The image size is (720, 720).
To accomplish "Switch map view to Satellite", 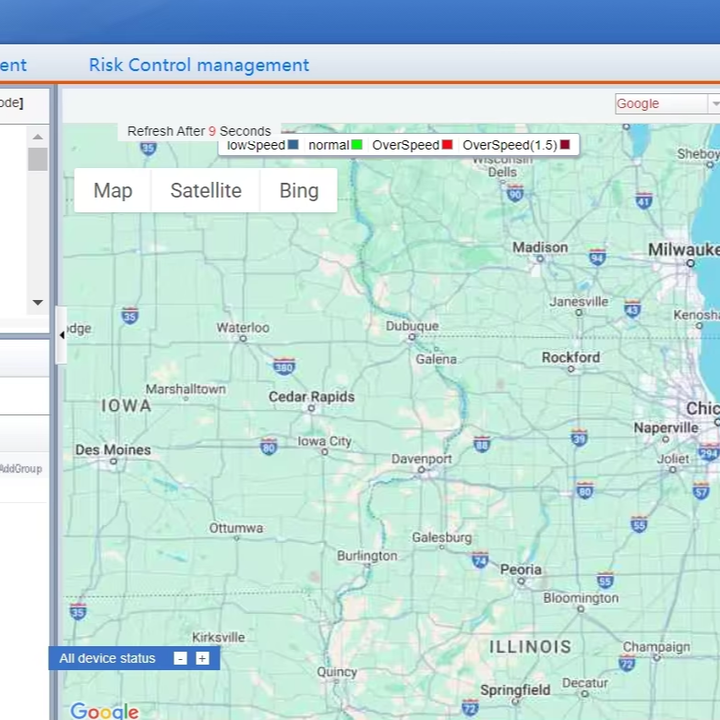I will point(205,190).
